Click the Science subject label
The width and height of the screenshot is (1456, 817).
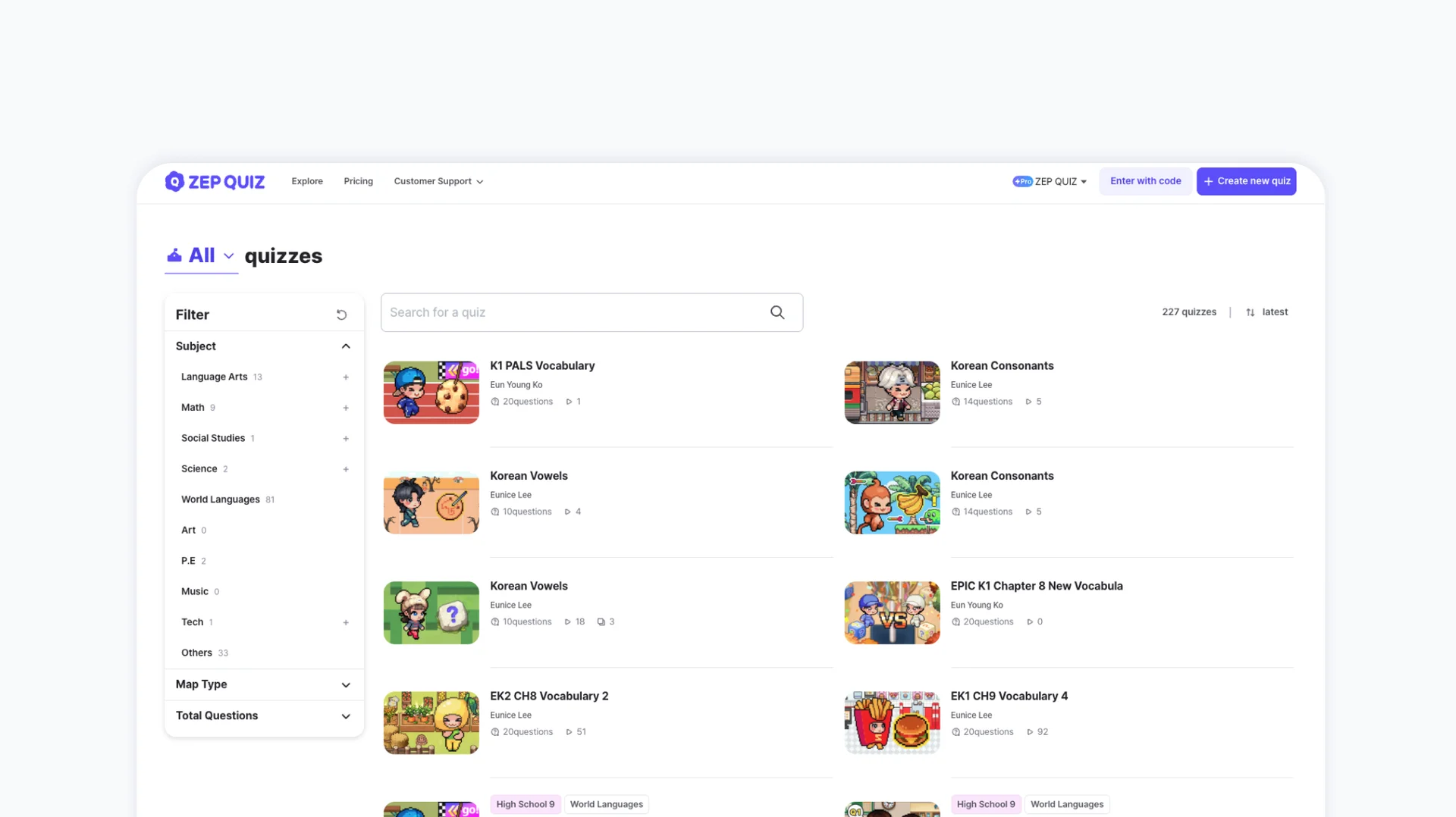(x=199, y=469)
